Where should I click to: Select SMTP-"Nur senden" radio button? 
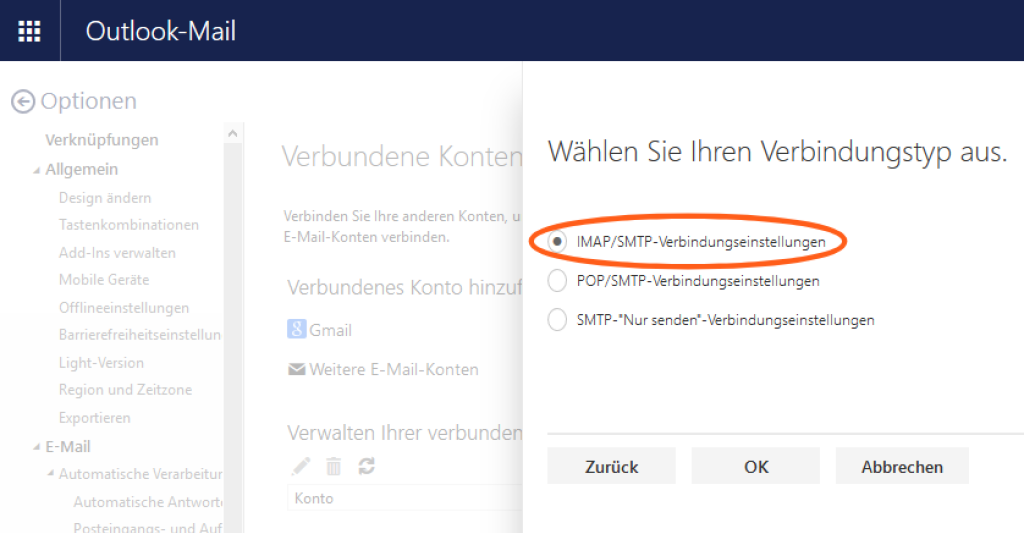coord(557,320)
